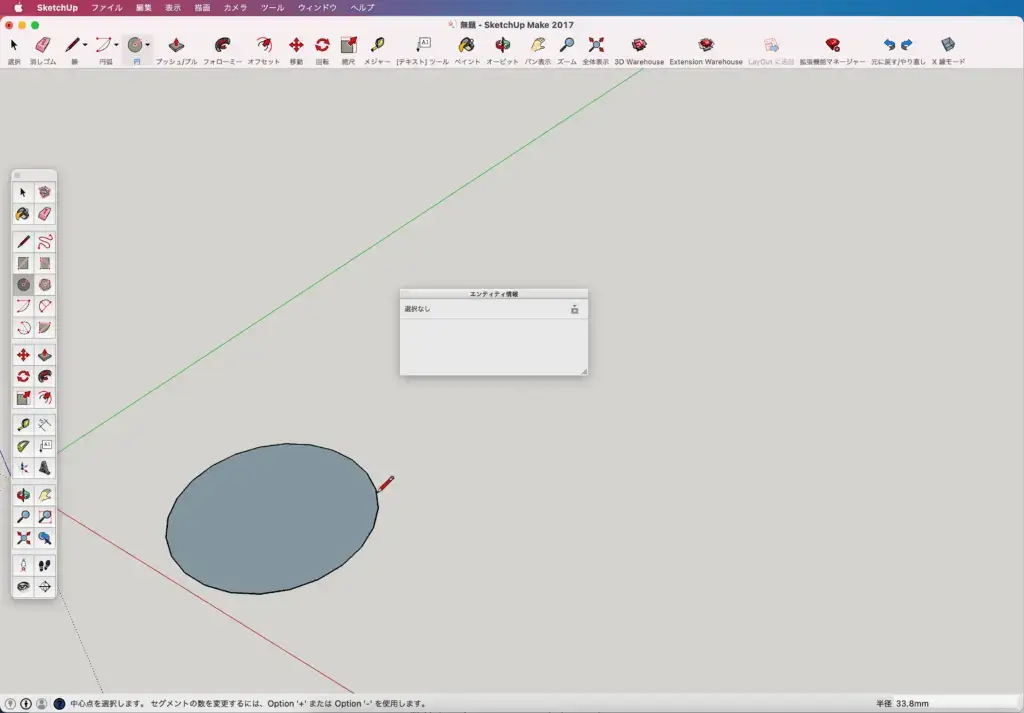Screen dimensions: 1024x713
Task: Open the ファイル menu
Action: [x=106, y=8]
